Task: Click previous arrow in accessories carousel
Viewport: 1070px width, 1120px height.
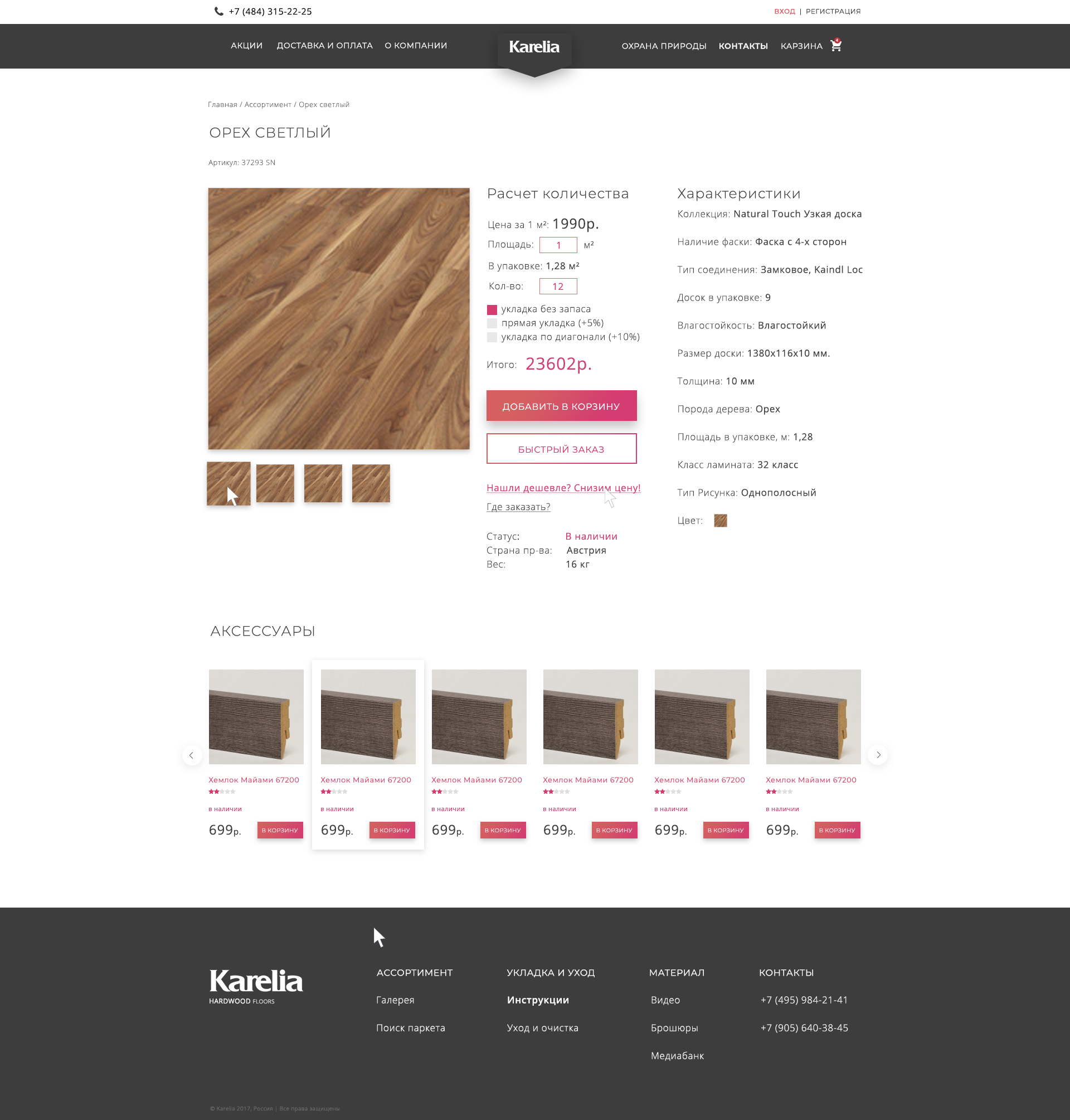Action: [192, 755]
